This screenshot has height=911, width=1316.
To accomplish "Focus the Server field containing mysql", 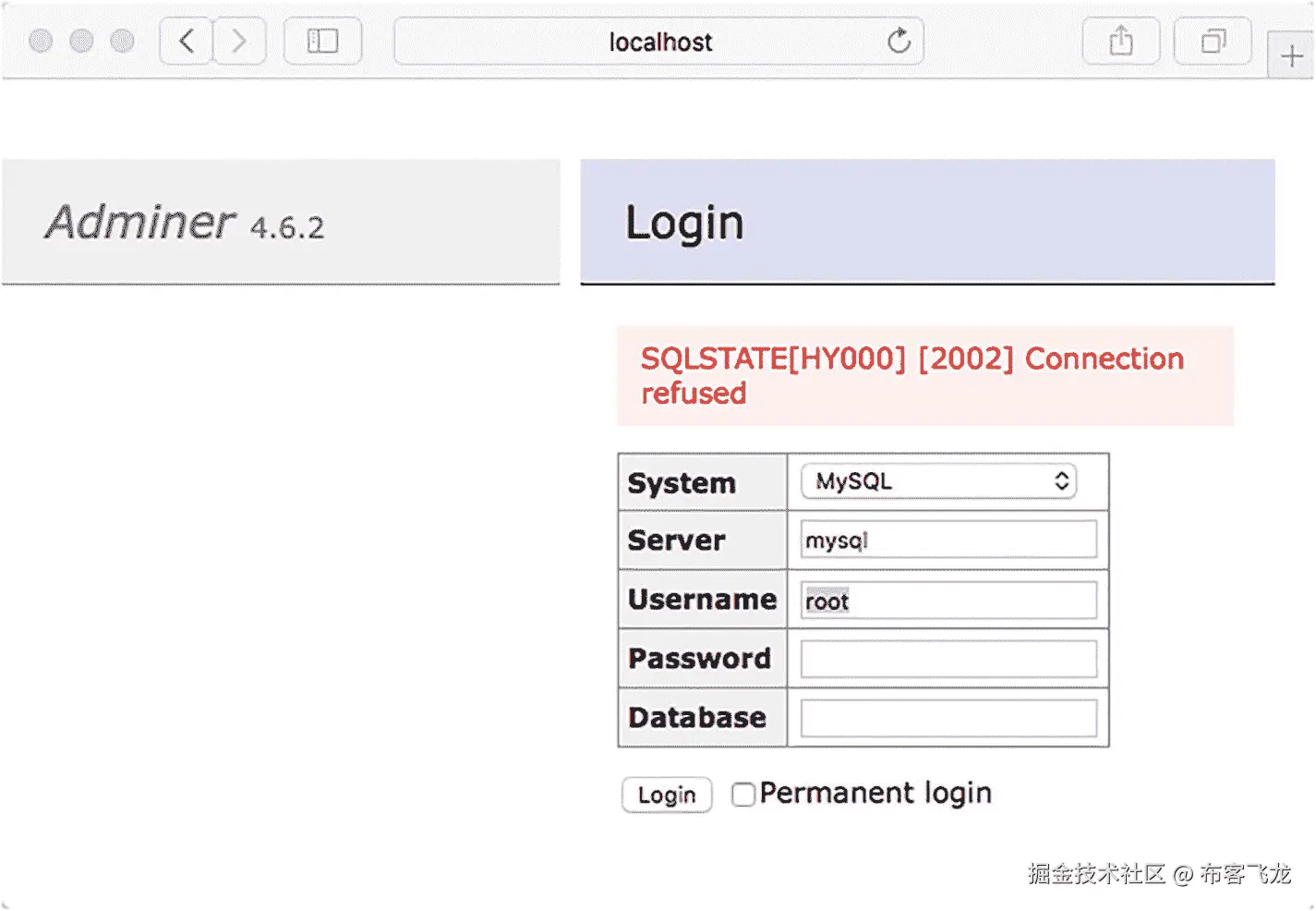I will coord(948,540).
